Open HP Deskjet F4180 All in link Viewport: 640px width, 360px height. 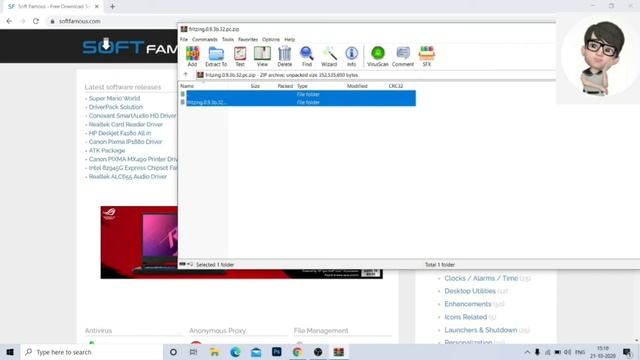click(120, 133)
